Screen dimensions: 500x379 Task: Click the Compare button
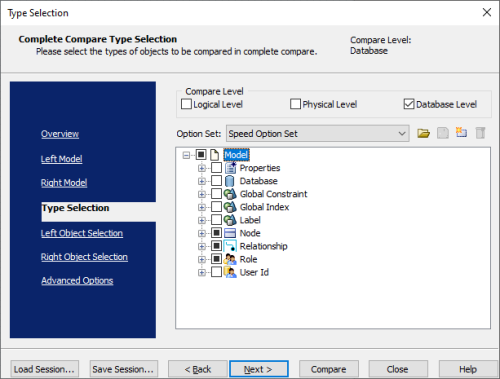(x=329, y=369)
